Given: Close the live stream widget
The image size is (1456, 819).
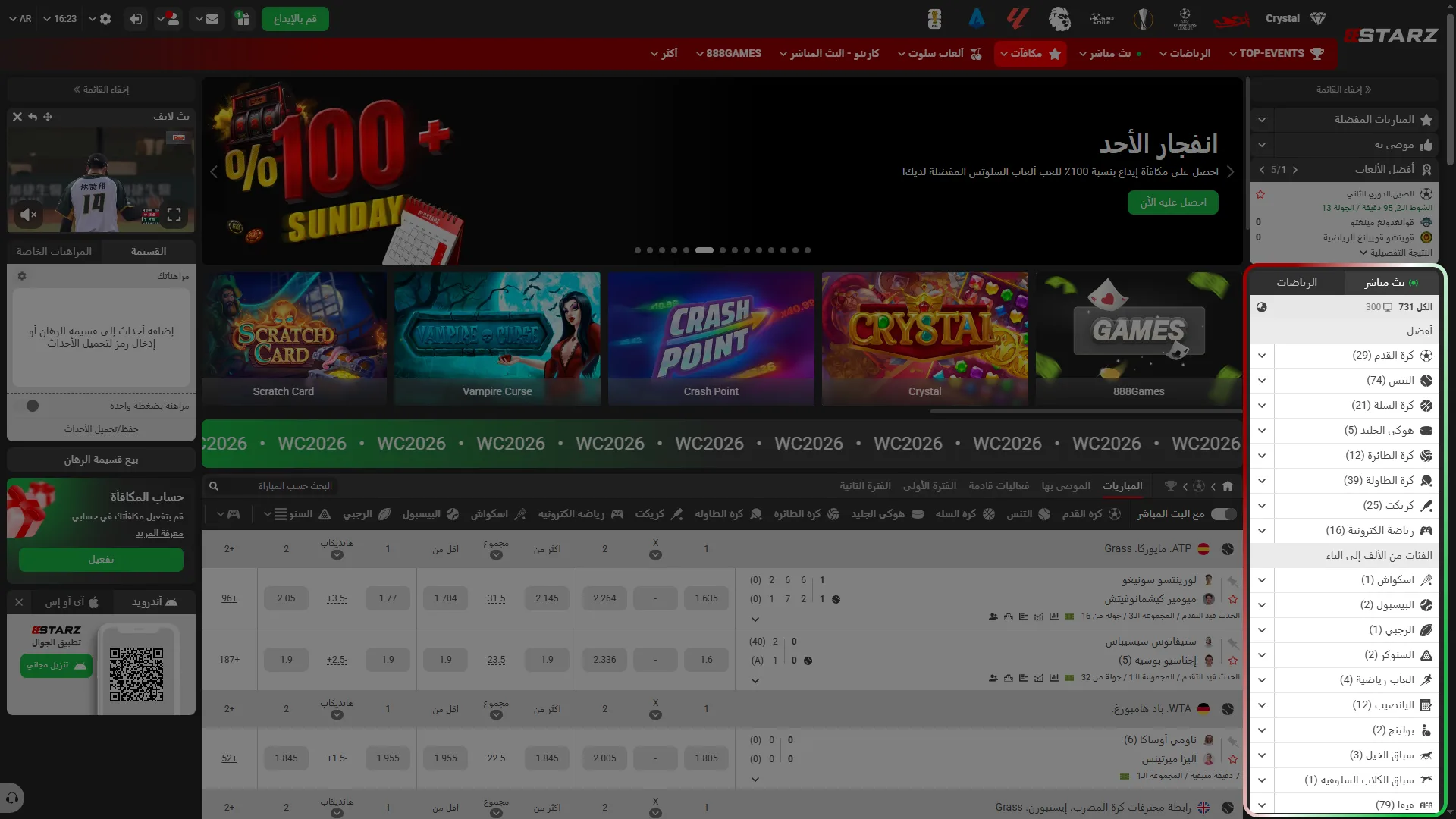Looking at the screenshot, I should 17,117.
